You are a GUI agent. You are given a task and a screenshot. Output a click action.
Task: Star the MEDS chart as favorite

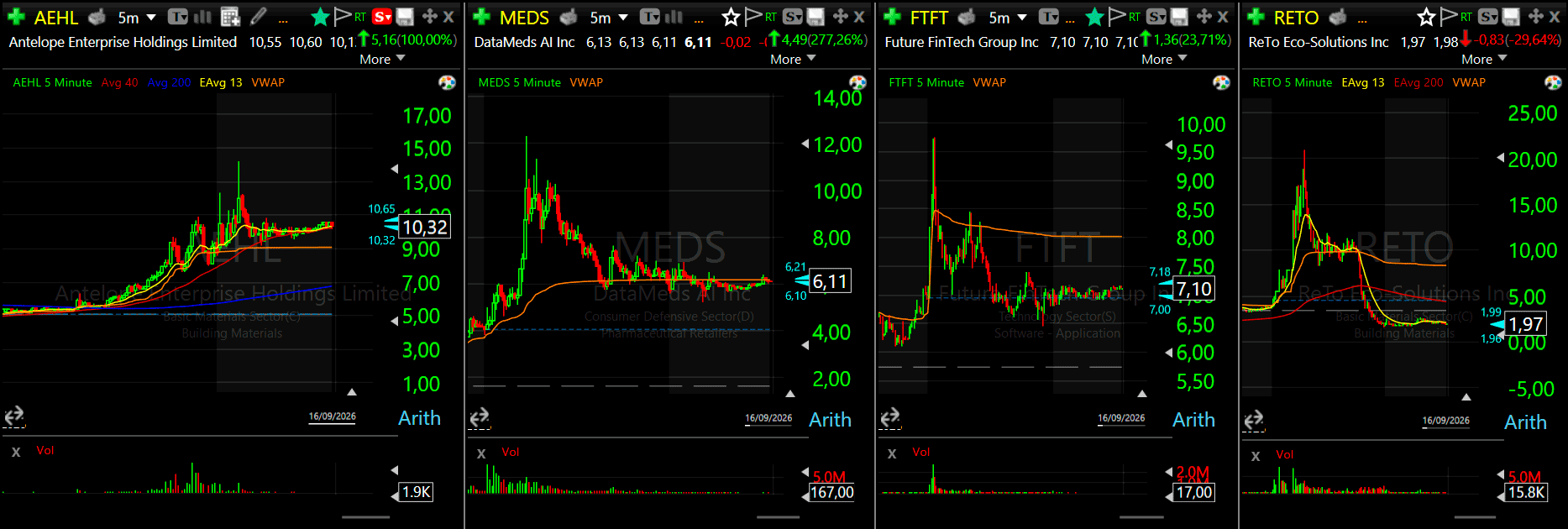coord(731,17)
